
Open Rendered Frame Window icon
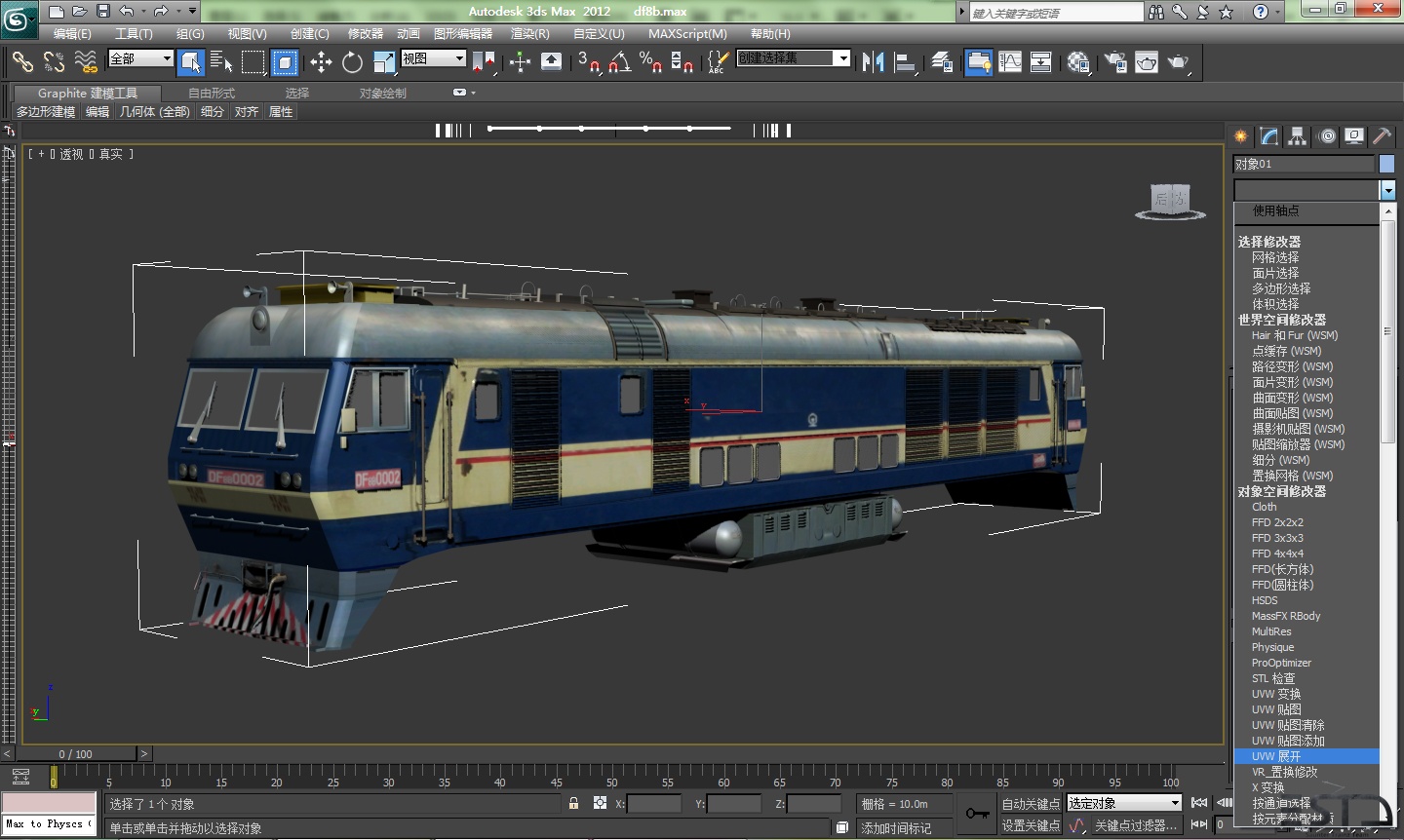click(1147, 62)
